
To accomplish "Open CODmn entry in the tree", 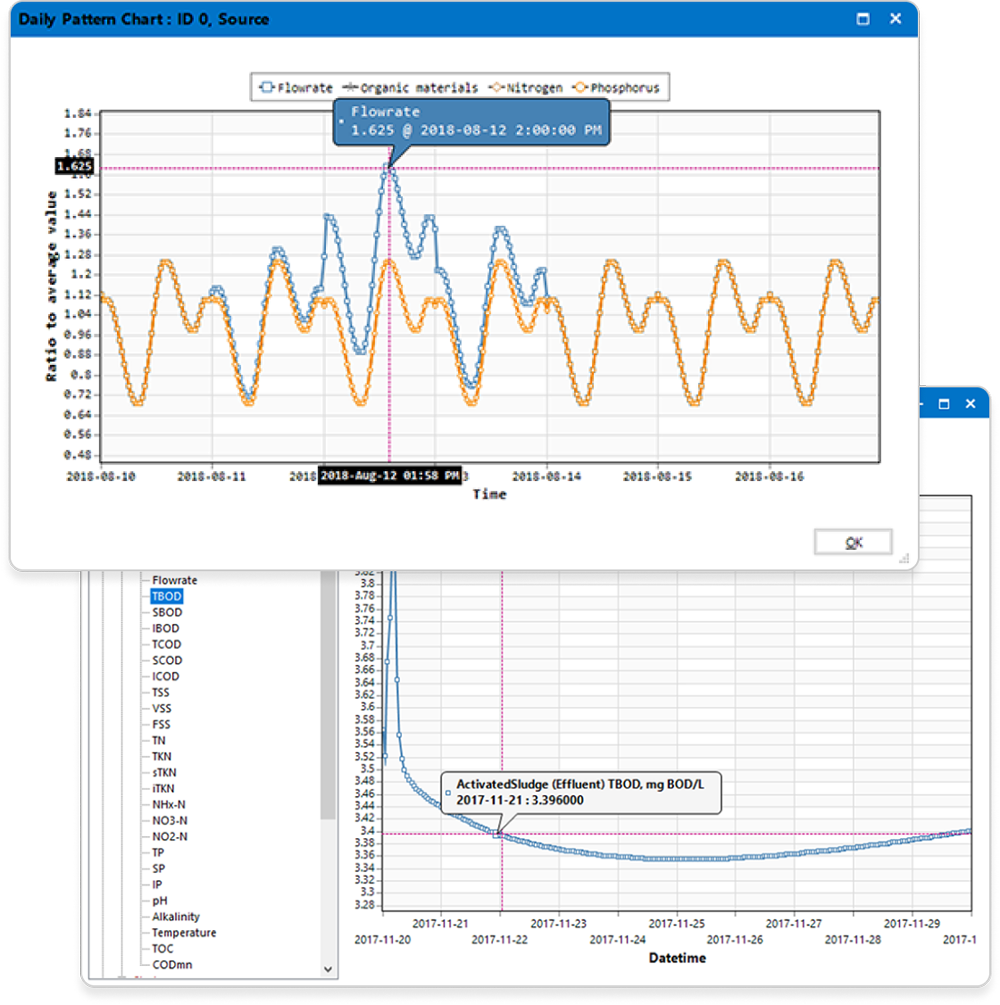I will coord(172,964).
